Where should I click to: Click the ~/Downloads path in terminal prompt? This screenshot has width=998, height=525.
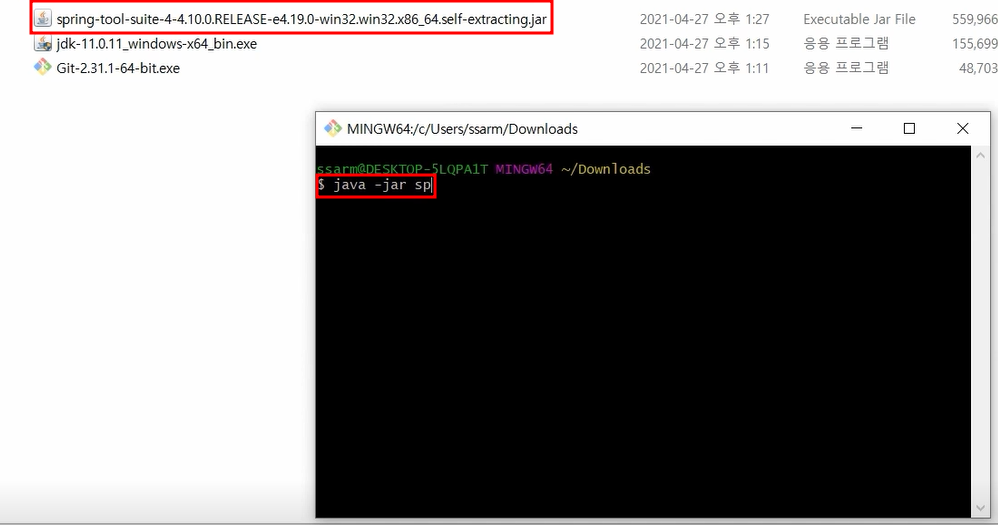tap(606, 169)
